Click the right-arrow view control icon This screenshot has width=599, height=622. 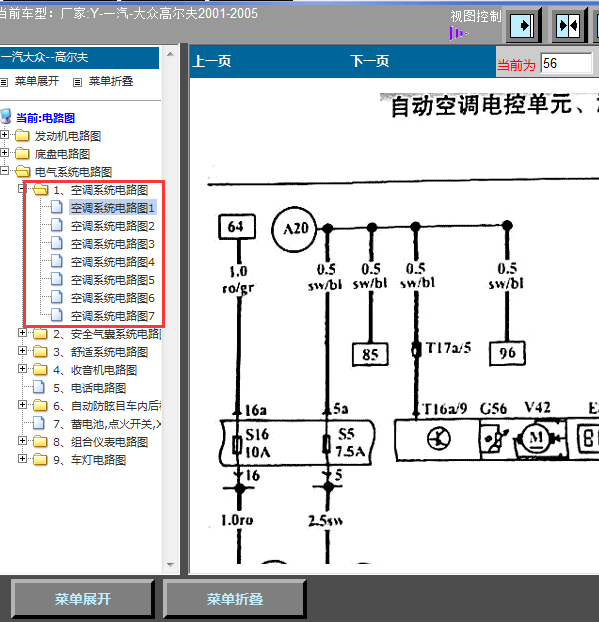(522, 26)
